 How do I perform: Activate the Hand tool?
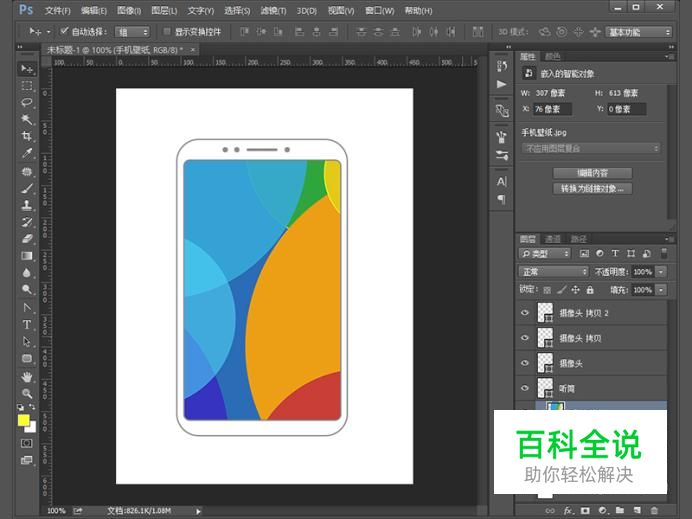27,376
